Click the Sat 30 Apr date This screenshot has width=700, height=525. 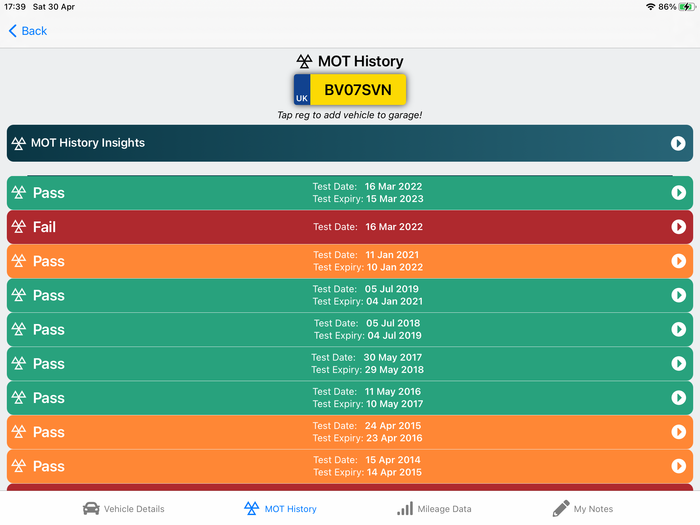(54, 7)
